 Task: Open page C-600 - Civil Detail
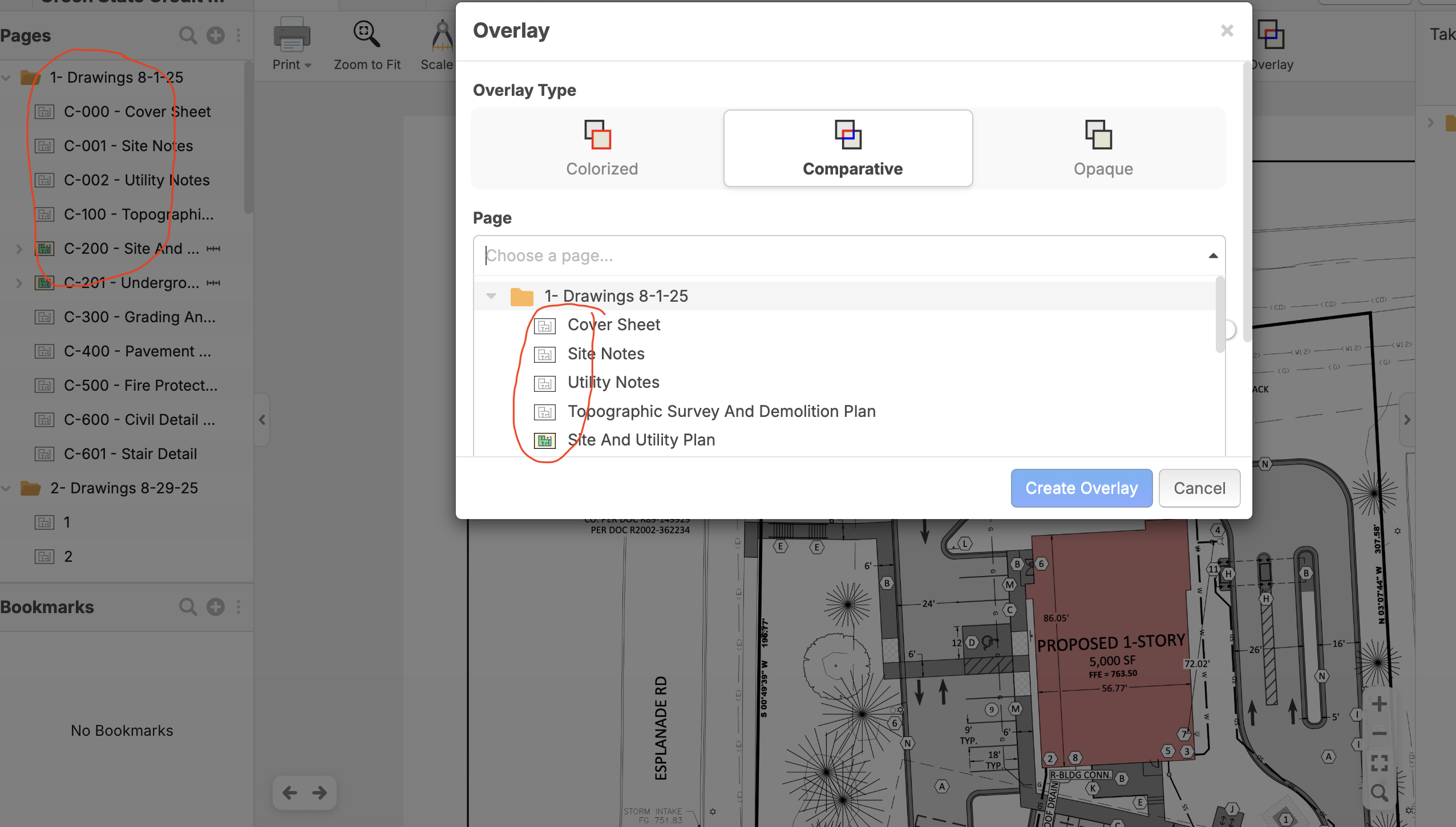139,420
